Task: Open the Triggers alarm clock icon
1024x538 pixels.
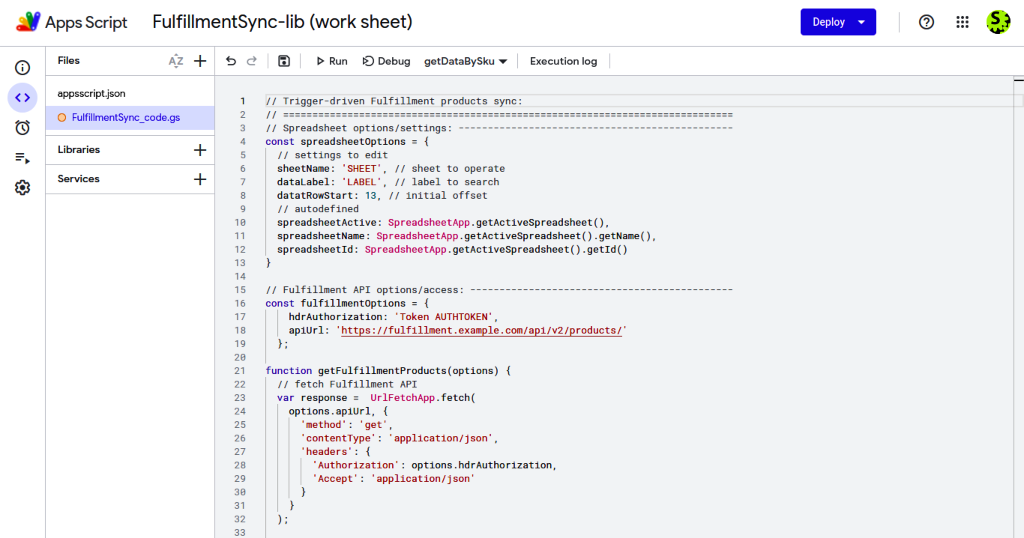Action: click(x=22, y=128)
